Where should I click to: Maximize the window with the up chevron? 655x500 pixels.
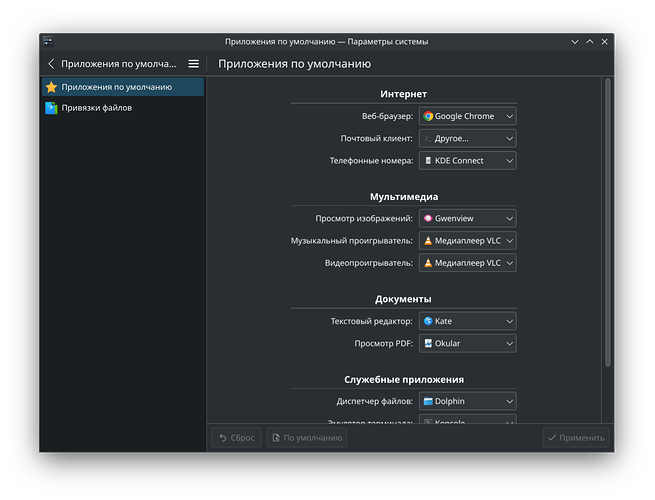(590, 42)
